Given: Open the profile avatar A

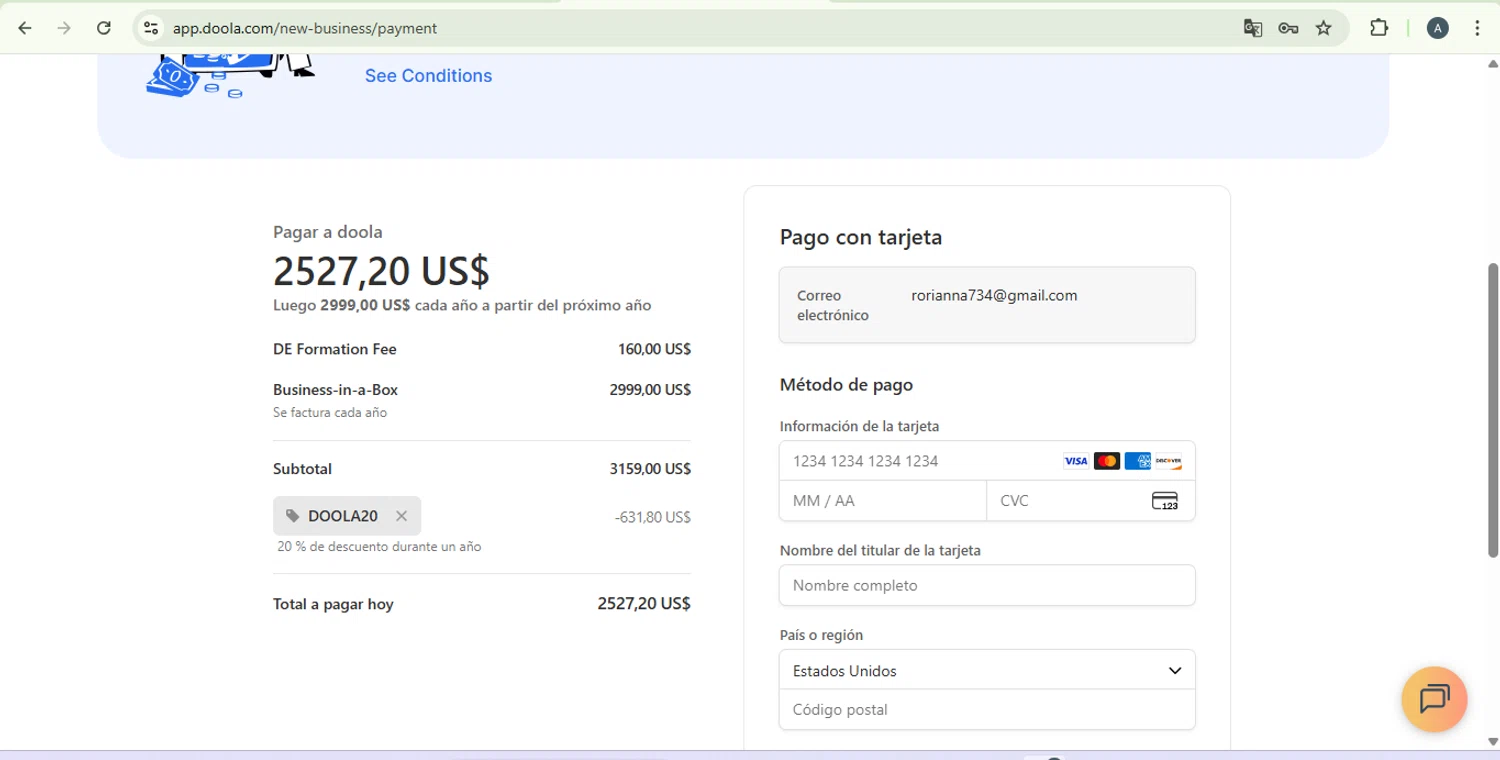Looking at the screenshot, I should (1438, 28).
